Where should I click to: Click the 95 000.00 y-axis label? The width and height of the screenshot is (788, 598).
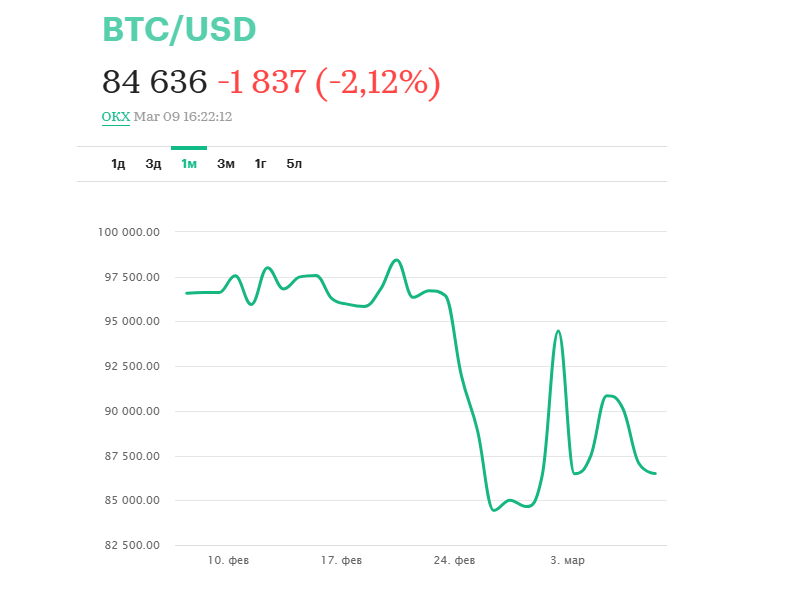[x=133, y=322]
